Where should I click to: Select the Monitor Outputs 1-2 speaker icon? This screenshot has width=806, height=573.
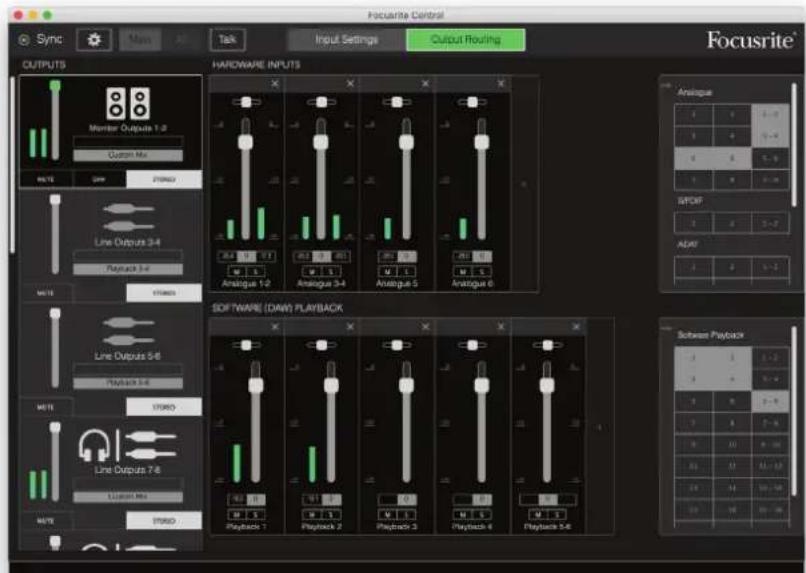128,103
